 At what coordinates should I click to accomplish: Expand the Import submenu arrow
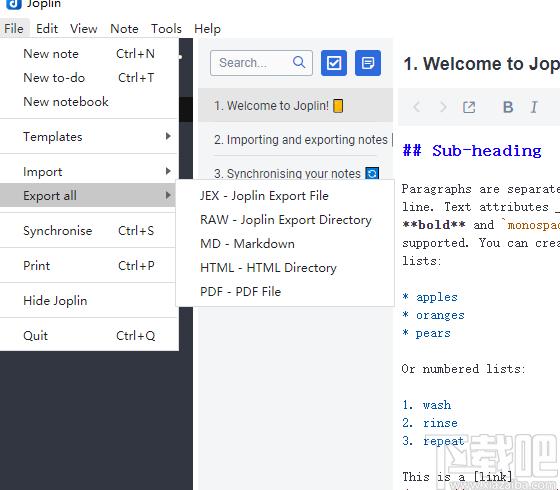tap(168, 171)
